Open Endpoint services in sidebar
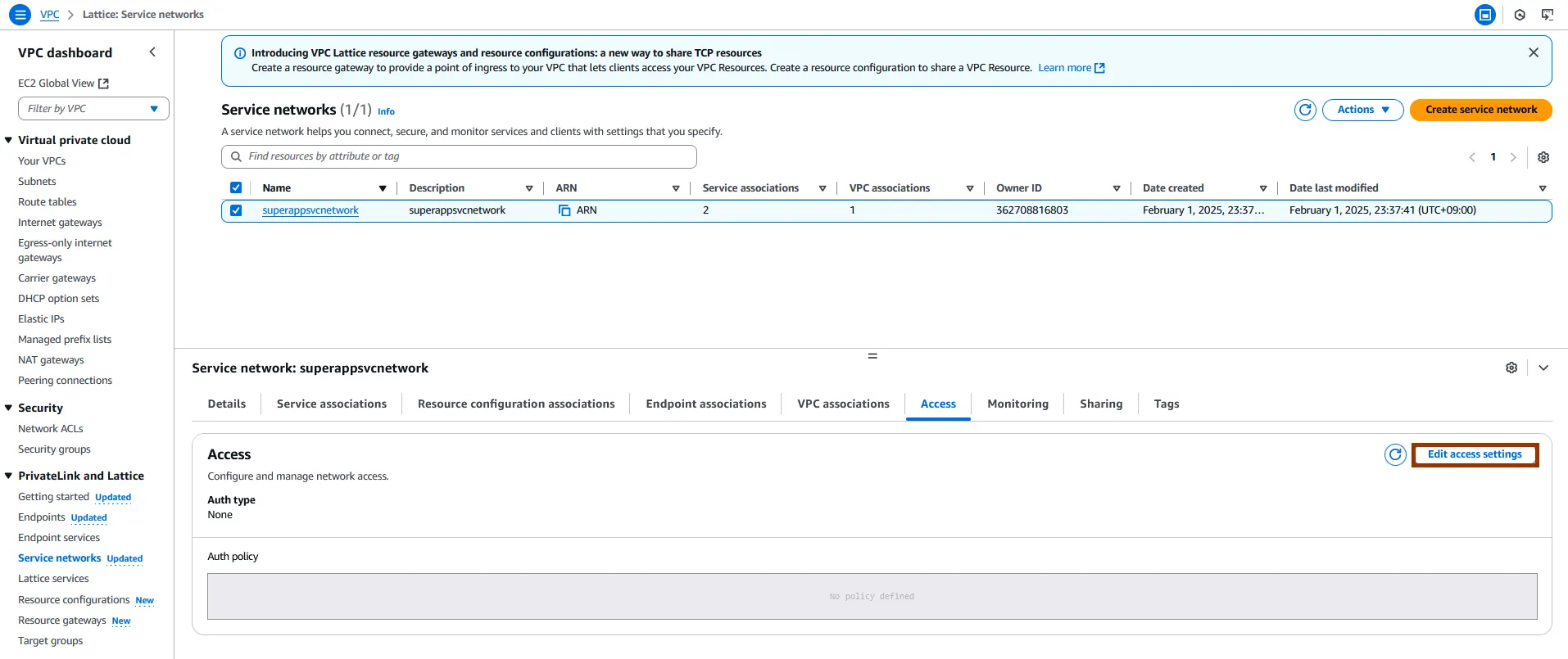The height and width of the screenshot is (659, 1568). pyautogui.click(x=59, y=538)
